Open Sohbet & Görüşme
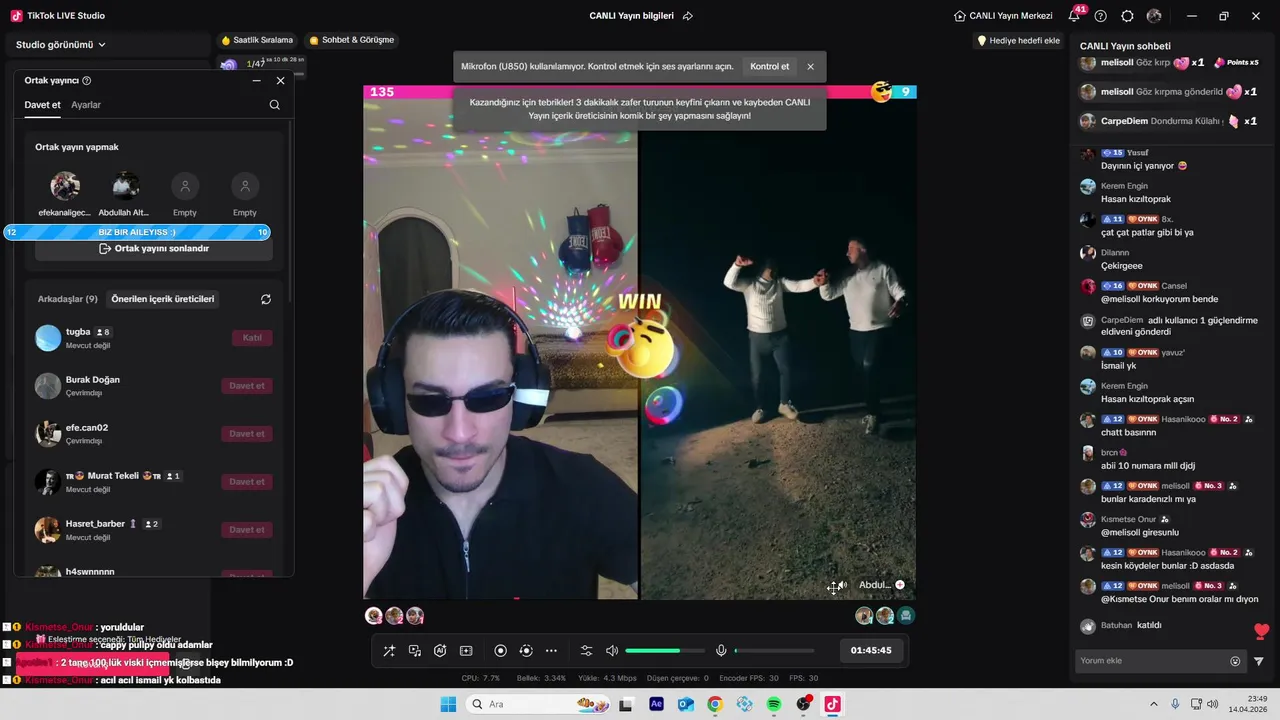 tap(352, 40)
